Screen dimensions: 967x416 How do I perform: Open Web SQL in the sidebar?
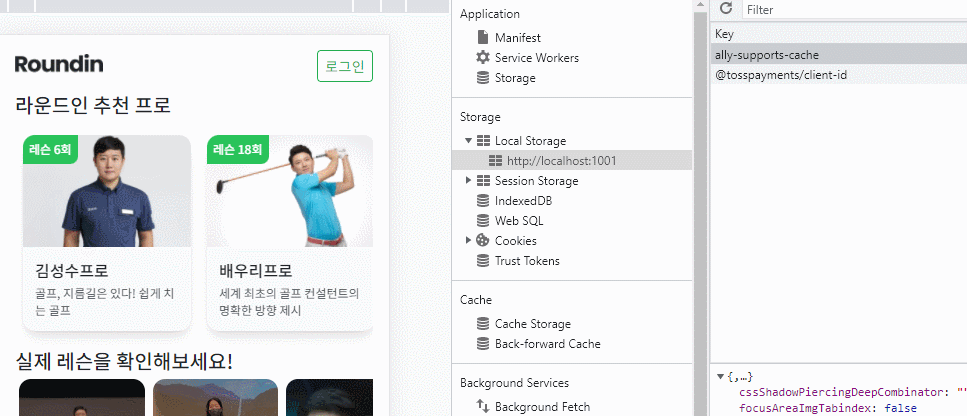click(519, 221)
